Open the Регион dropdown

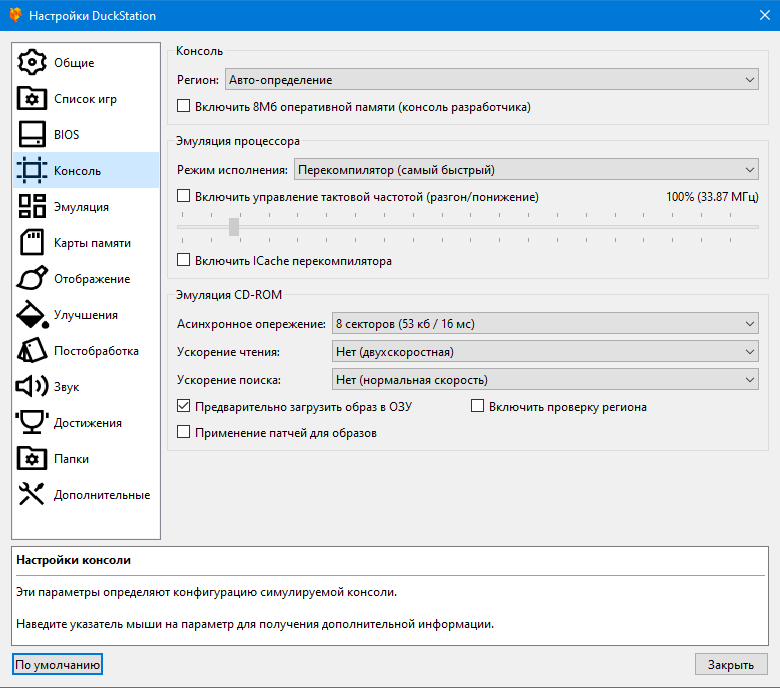point(491,80)
